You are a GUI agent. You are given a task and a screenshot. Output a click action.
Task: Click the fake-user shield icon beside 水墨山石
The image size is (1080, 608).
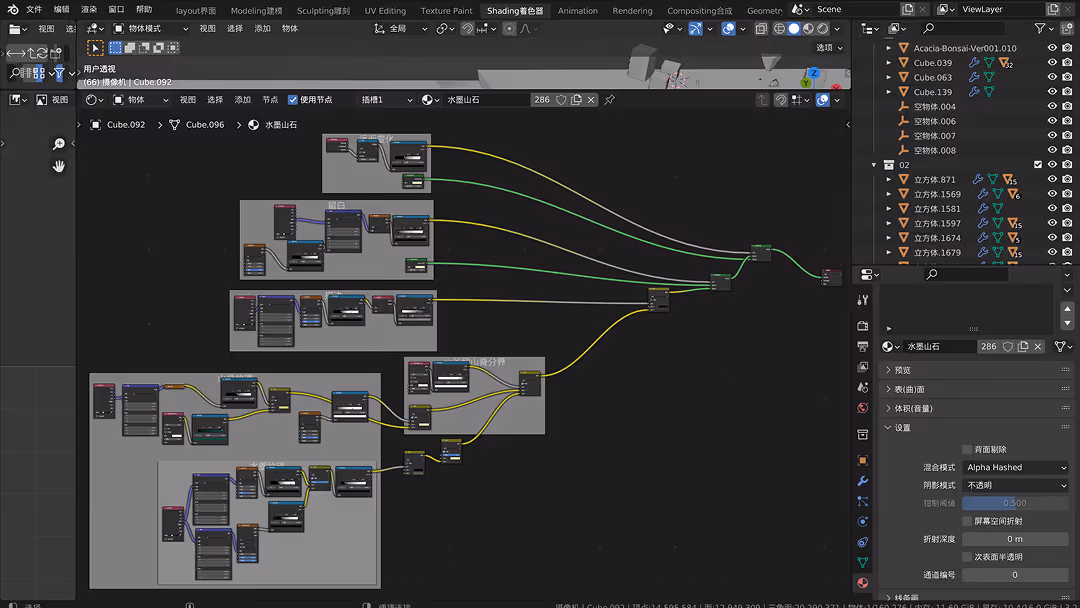[x=1009, y=346]
